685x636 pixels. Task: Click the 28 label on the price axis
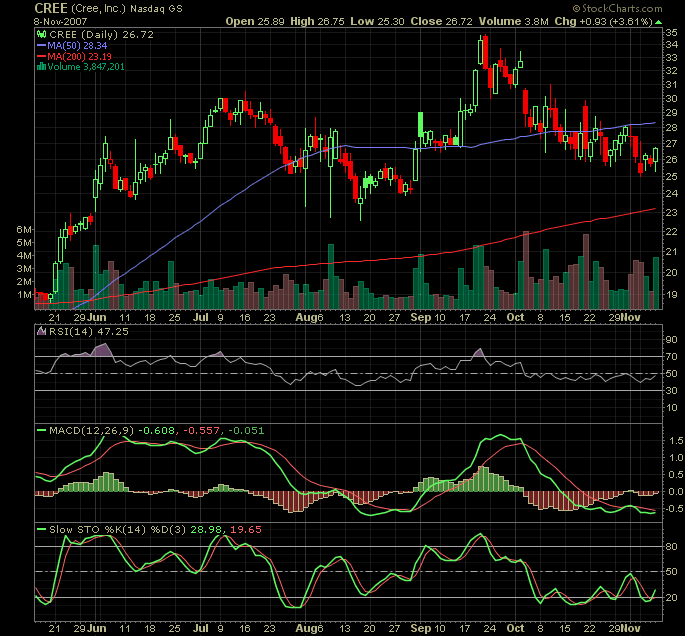(x=671, y=128)
